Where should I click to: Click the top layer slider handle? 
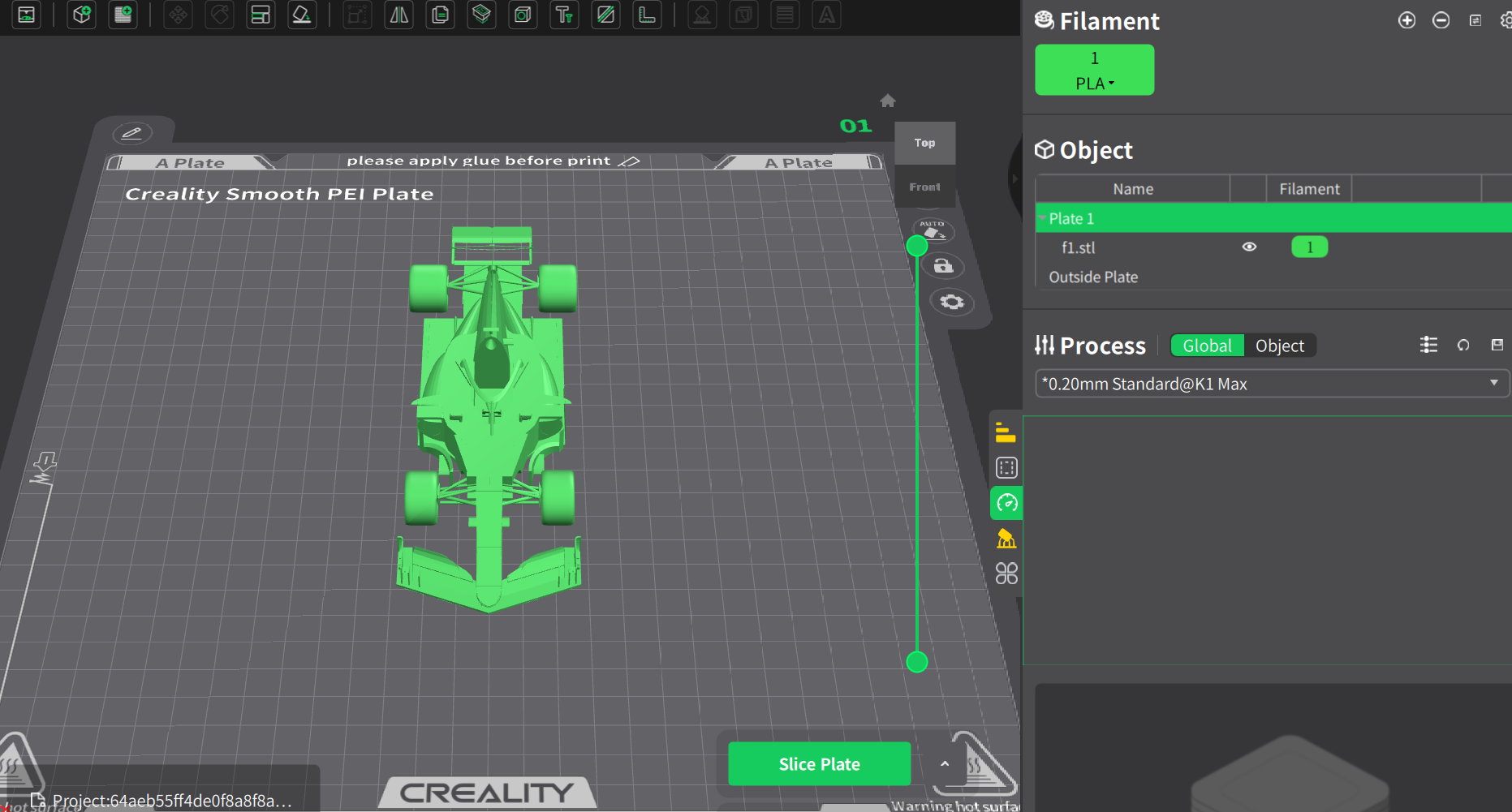pyautogui.click(x=917, y=246)
